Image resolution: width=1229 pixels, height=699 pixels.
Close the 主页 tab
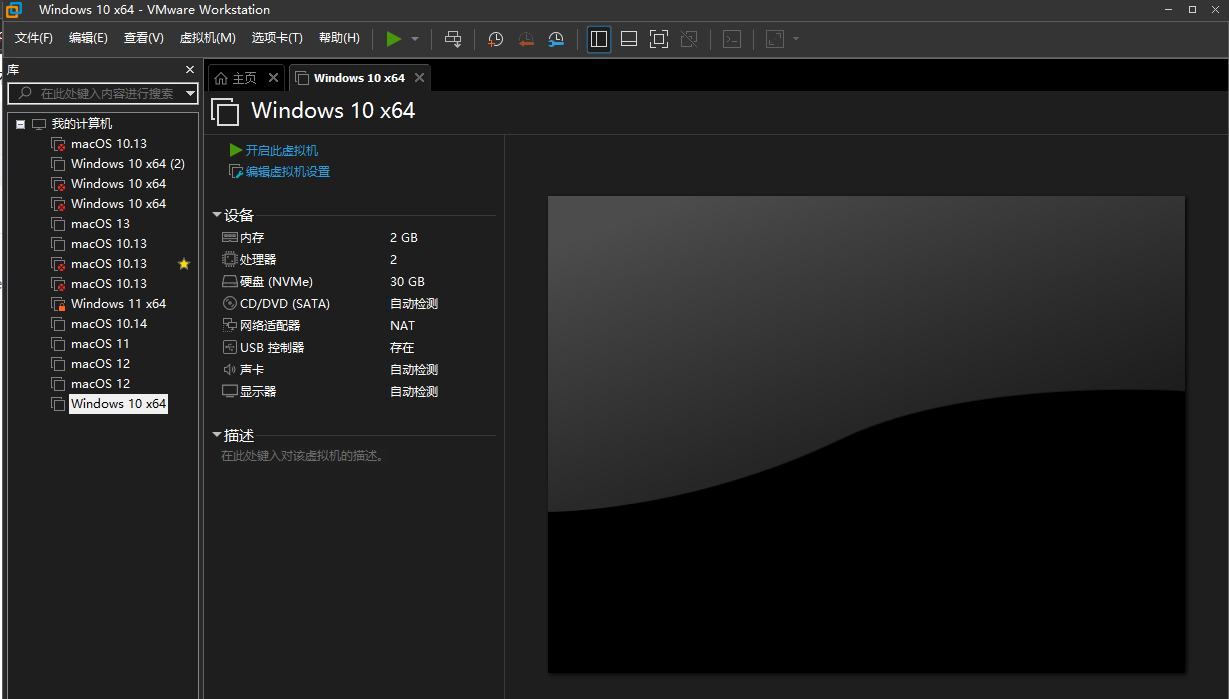tap(273, 78)
